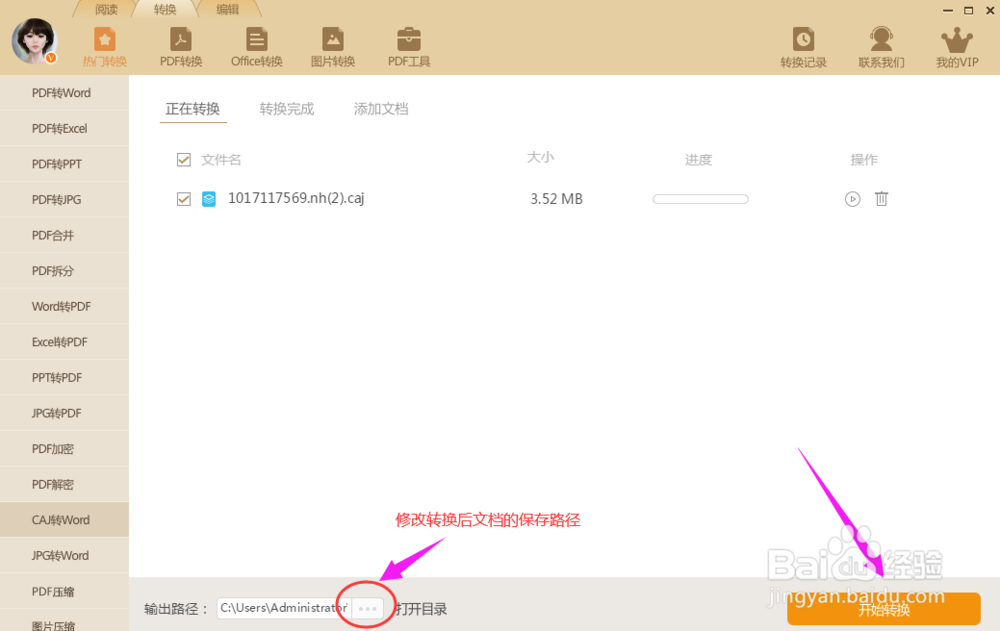Image resolution: width=1000 pixels, height=631 pixels.
Task: Click the 进度 column header
Action: pos(698,160)
